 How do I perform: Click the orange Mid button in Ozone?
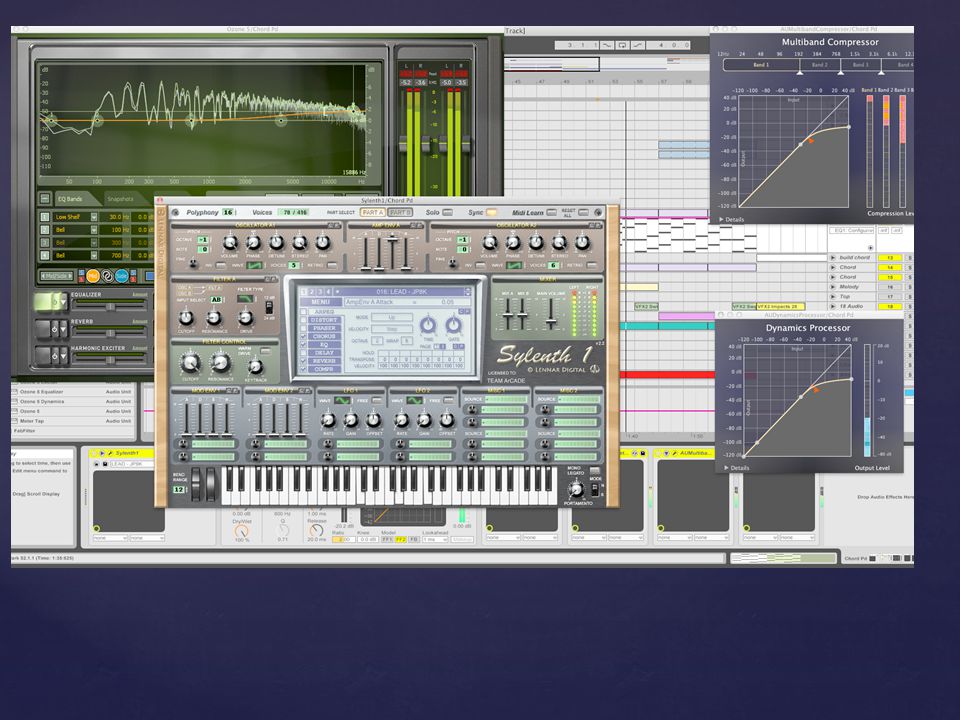[92, 276]
